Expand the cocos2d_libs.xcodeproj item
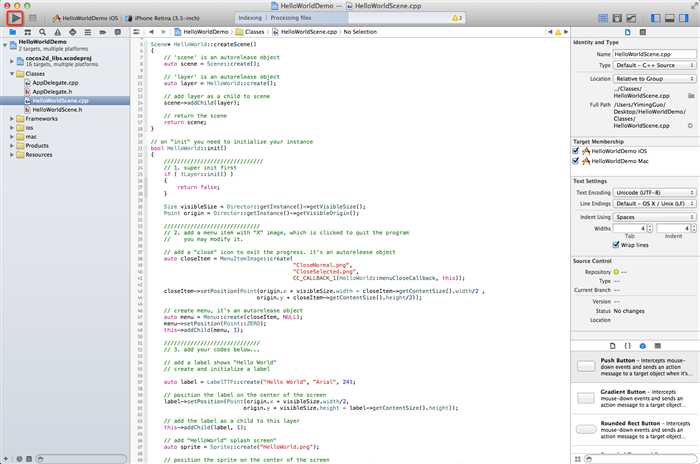700x464 pixels. (x=12, y=61)
